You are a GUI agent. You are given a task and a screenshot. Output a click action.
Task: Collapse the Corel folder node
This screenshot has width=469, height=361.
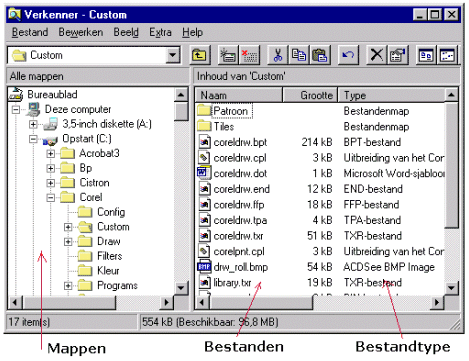(50, 198)
